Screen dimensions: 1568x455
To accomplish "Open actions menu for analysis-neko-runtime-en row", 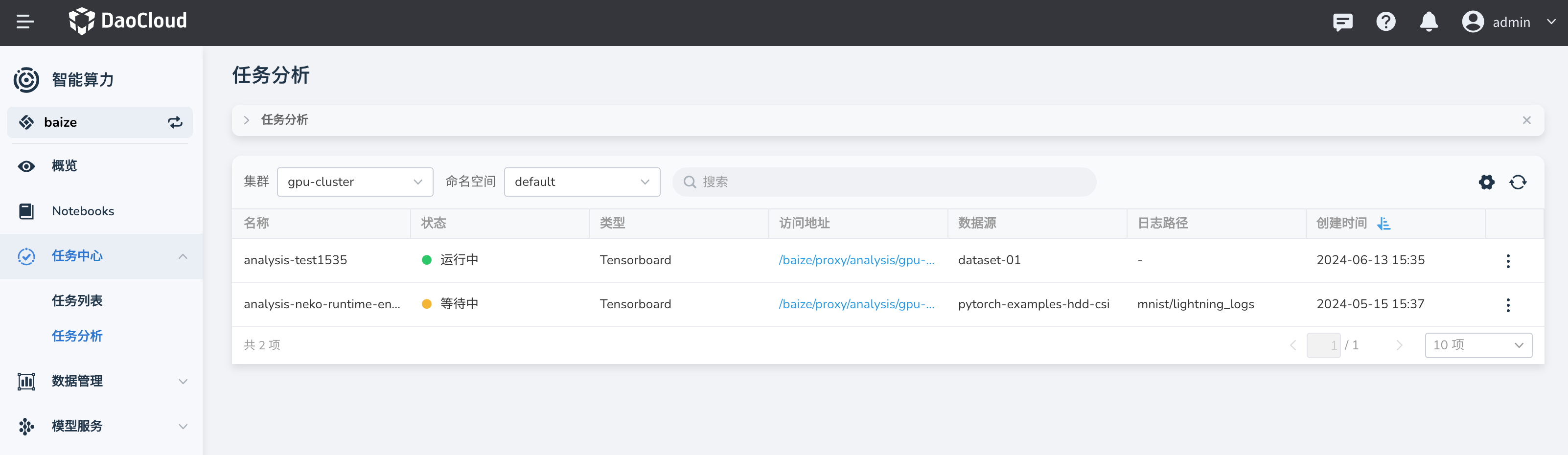I will tap(1508, 305).
